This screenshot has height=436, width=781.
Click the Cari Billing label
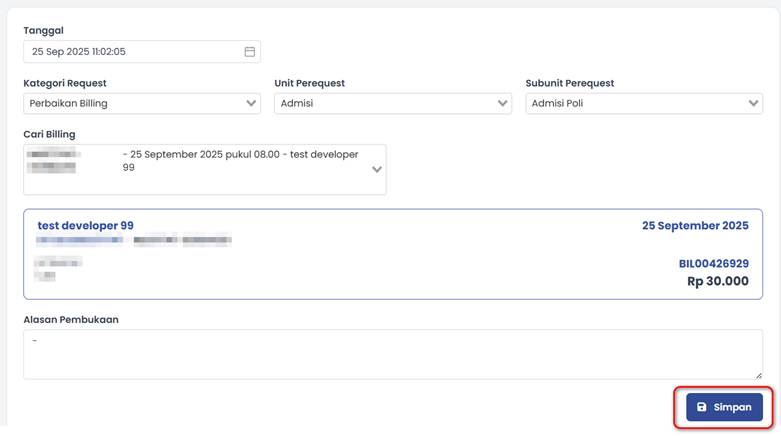click(49, 134)
